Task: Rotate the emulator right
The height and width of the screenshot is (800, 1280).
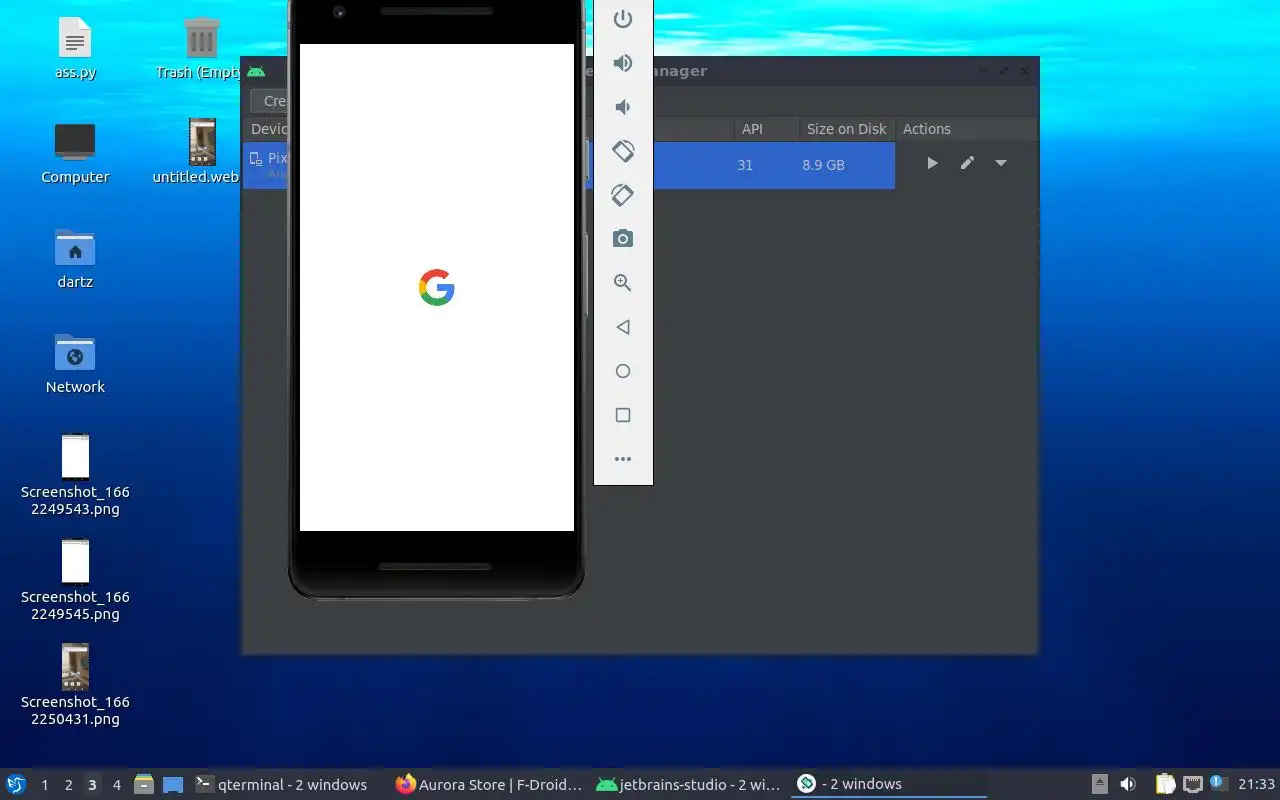Action: click(x=623, y=195)
